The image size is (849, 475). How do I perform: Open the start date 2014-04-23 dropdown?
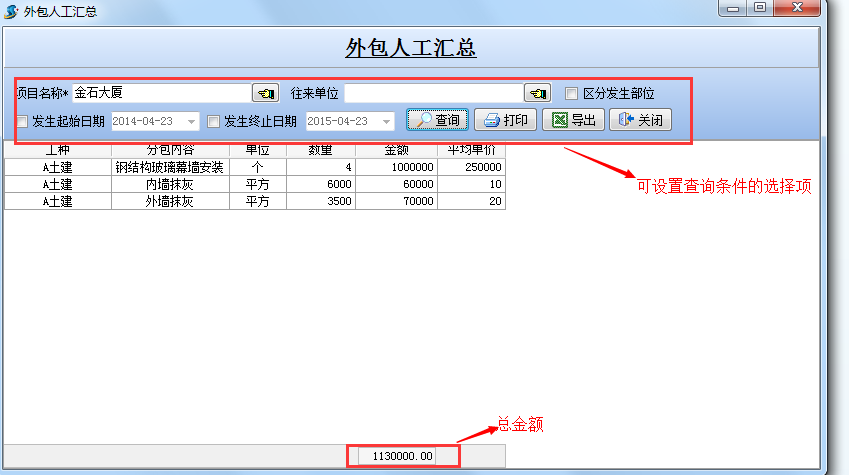tap(191, 122)
